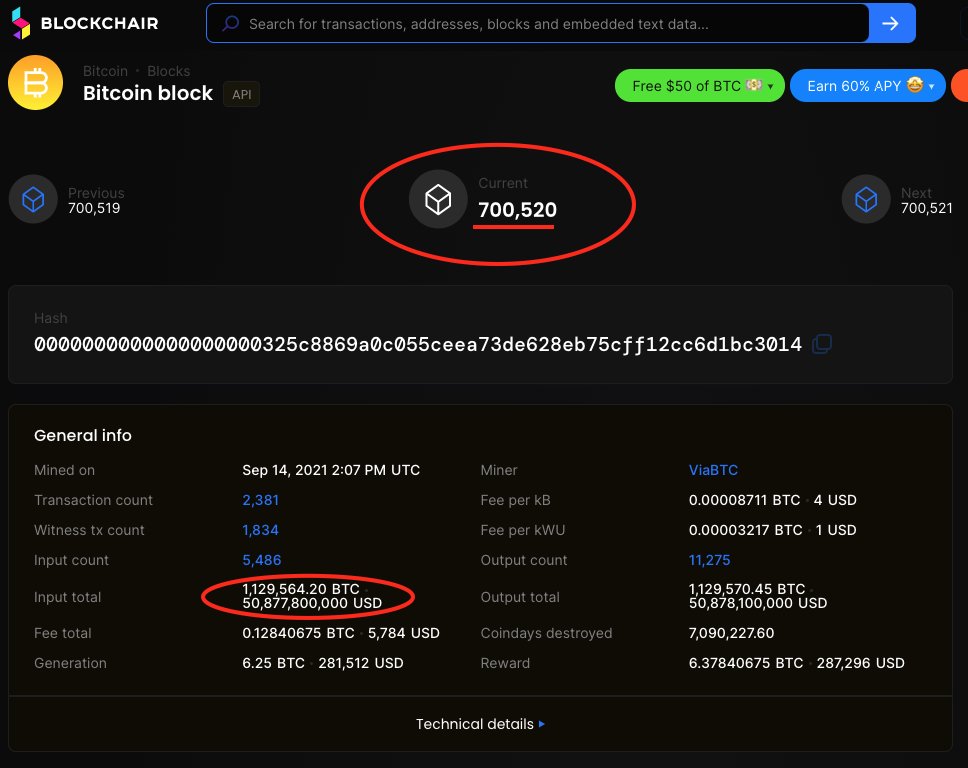Go to previous block 700,519
The height and width of the screenshot is (768, 968).
pos(94,208)
